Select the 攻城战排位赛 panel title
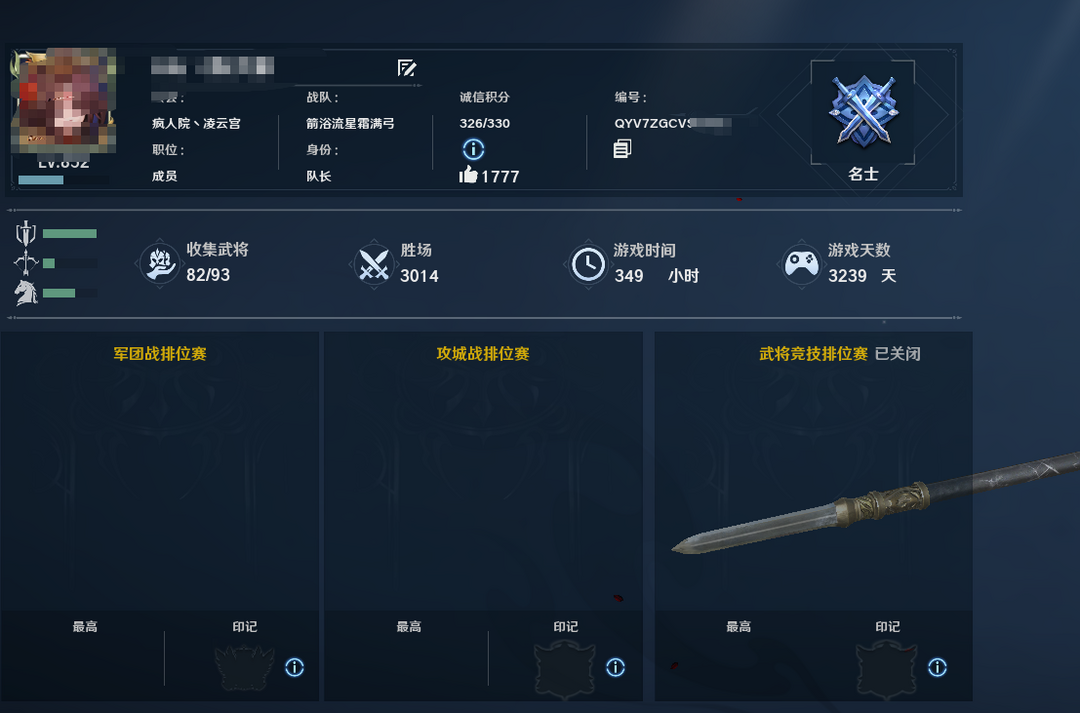Viewport: 1080px width, 713px height. coord(483,353)
